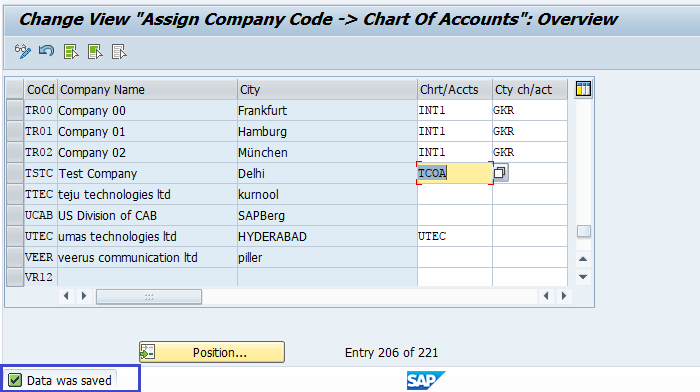Click the 'Frankfurt' city cell
Image resolution: width=700 pixels, height=392 pixels.
(327, 110)
